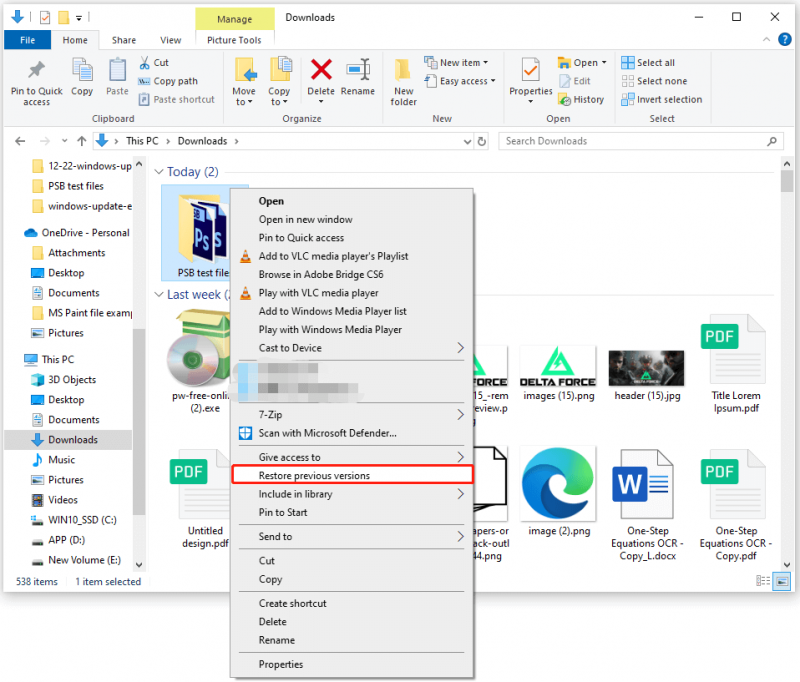This screenshot has width=800, height=682.
Task: Click the Cut scissors icon in ribbon
Action: pos(144,63)
